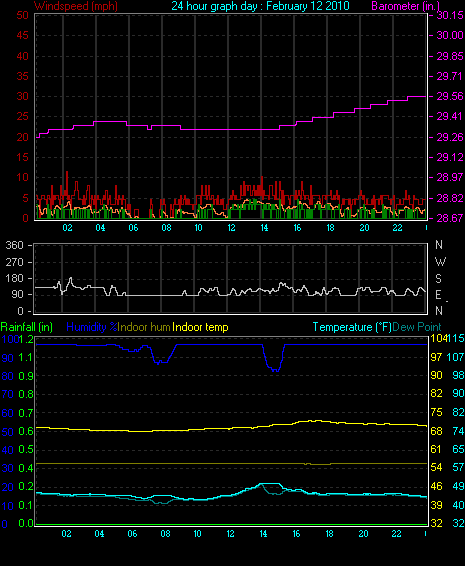Click the 29.56 barometer axis value
Viewport: 465px width, 566px height.
pos(450,96)
